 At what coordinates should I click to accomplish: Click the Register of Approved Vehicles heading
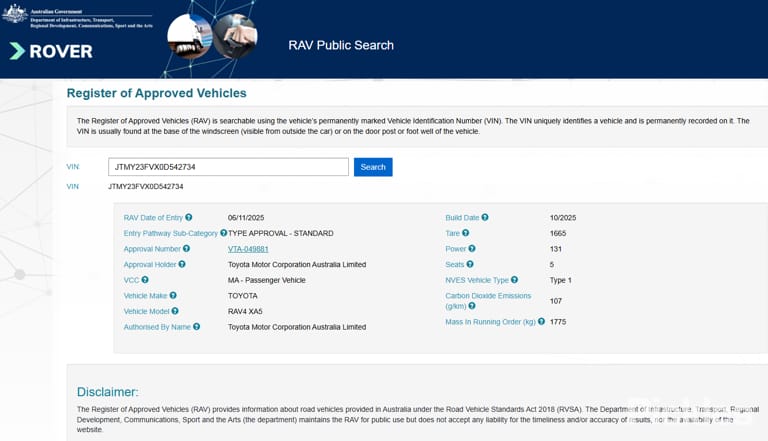coord(157,93)
